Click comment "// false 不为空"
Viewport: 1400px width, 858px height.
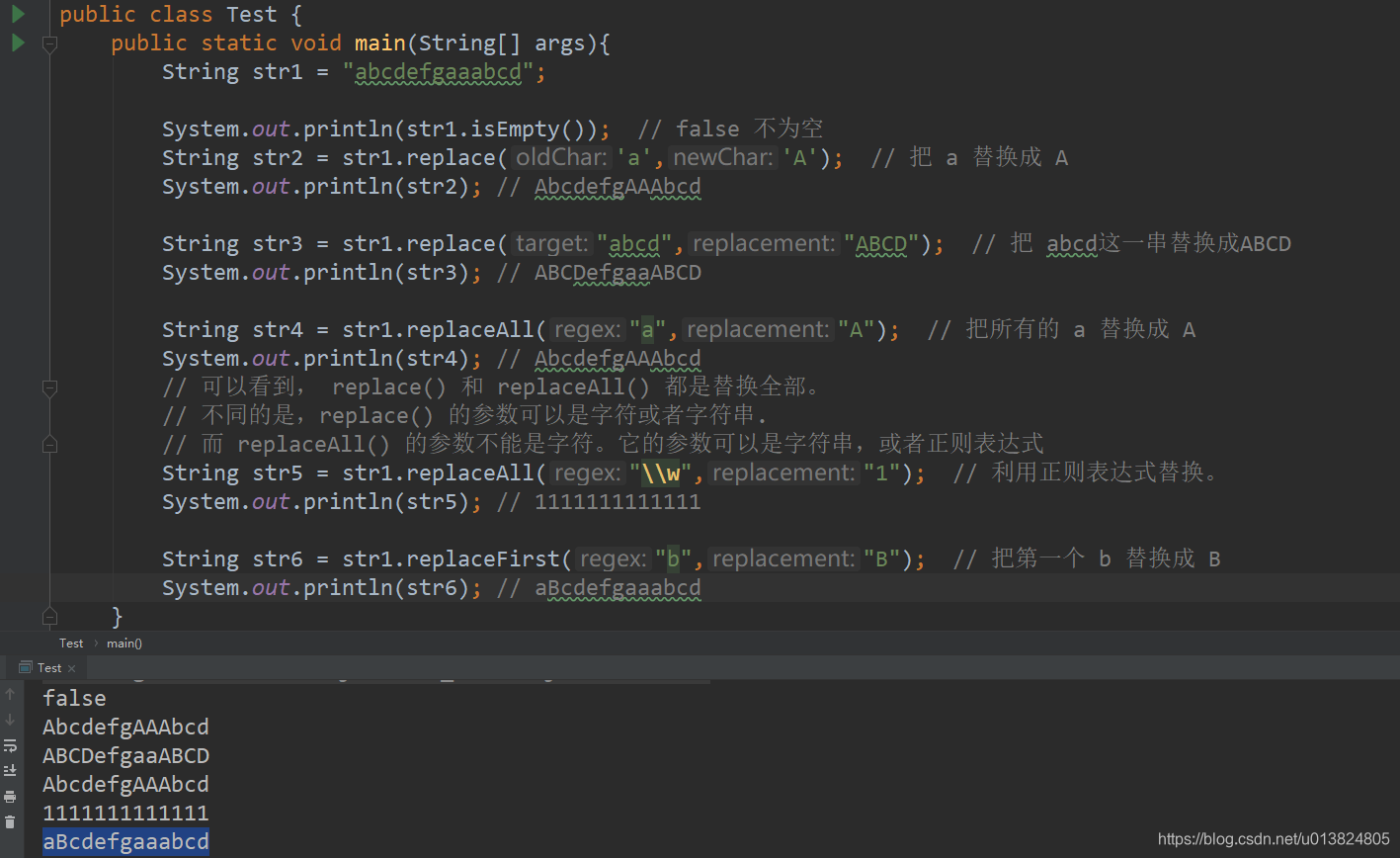pyautogui.click(x=731, y=129)
